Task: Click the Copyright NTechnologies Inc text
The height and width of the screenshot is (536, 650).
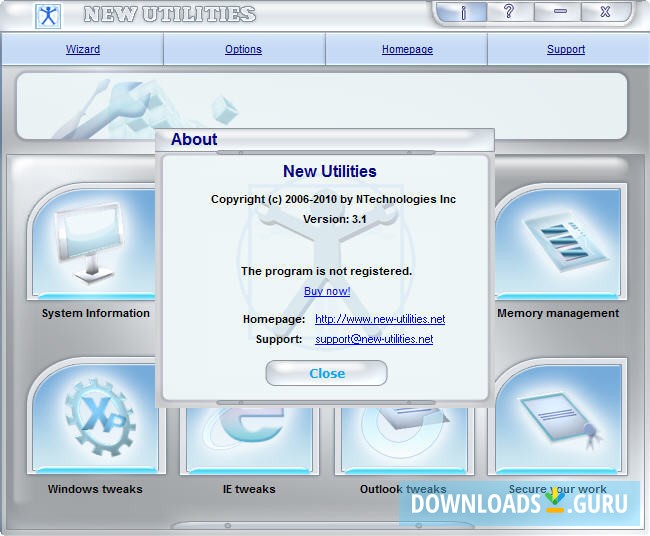Action: 333,199
